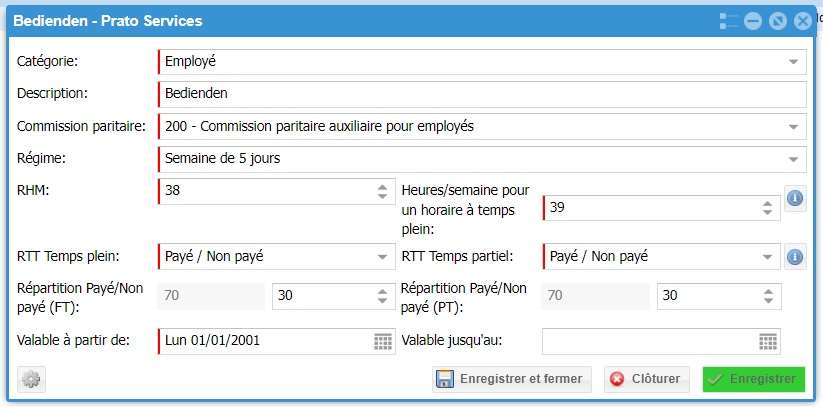Viewport: 823px width, 407px height.
Task: Close the Bedienden - Prato Services dialog
Action: pos(802,21)
